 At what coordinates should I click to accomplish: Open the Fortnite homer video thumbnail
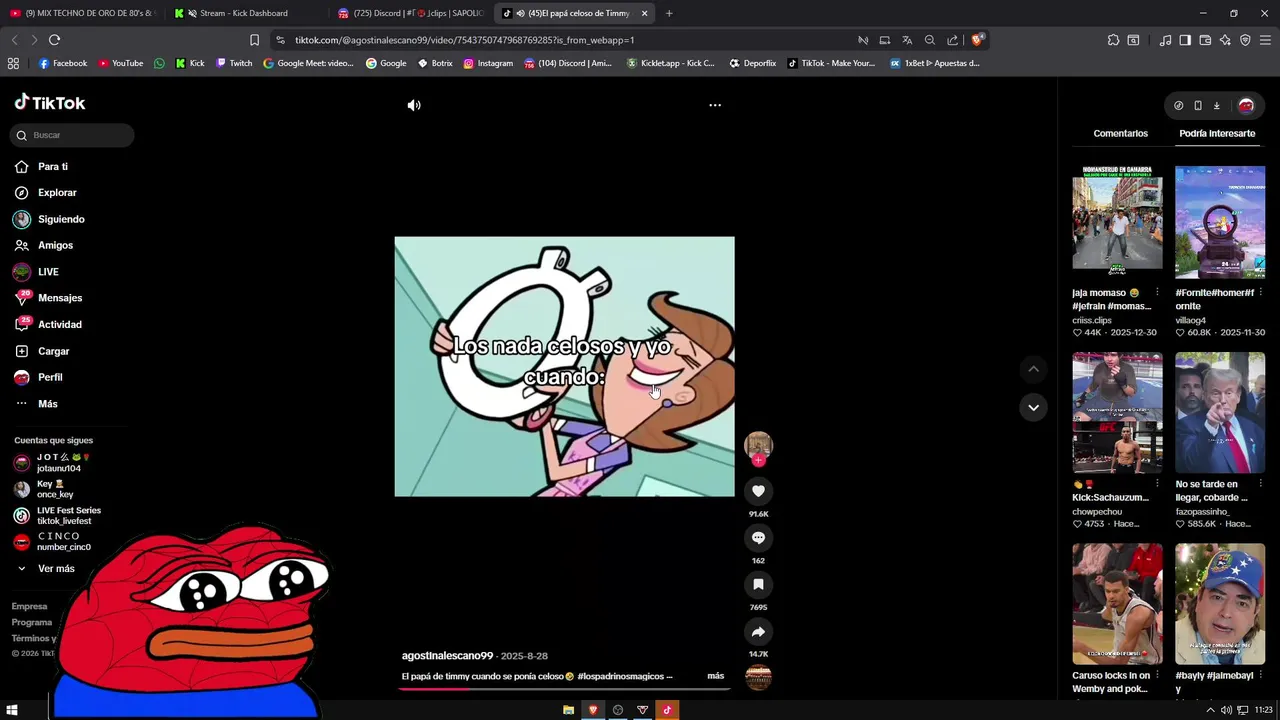(1220, 222)
